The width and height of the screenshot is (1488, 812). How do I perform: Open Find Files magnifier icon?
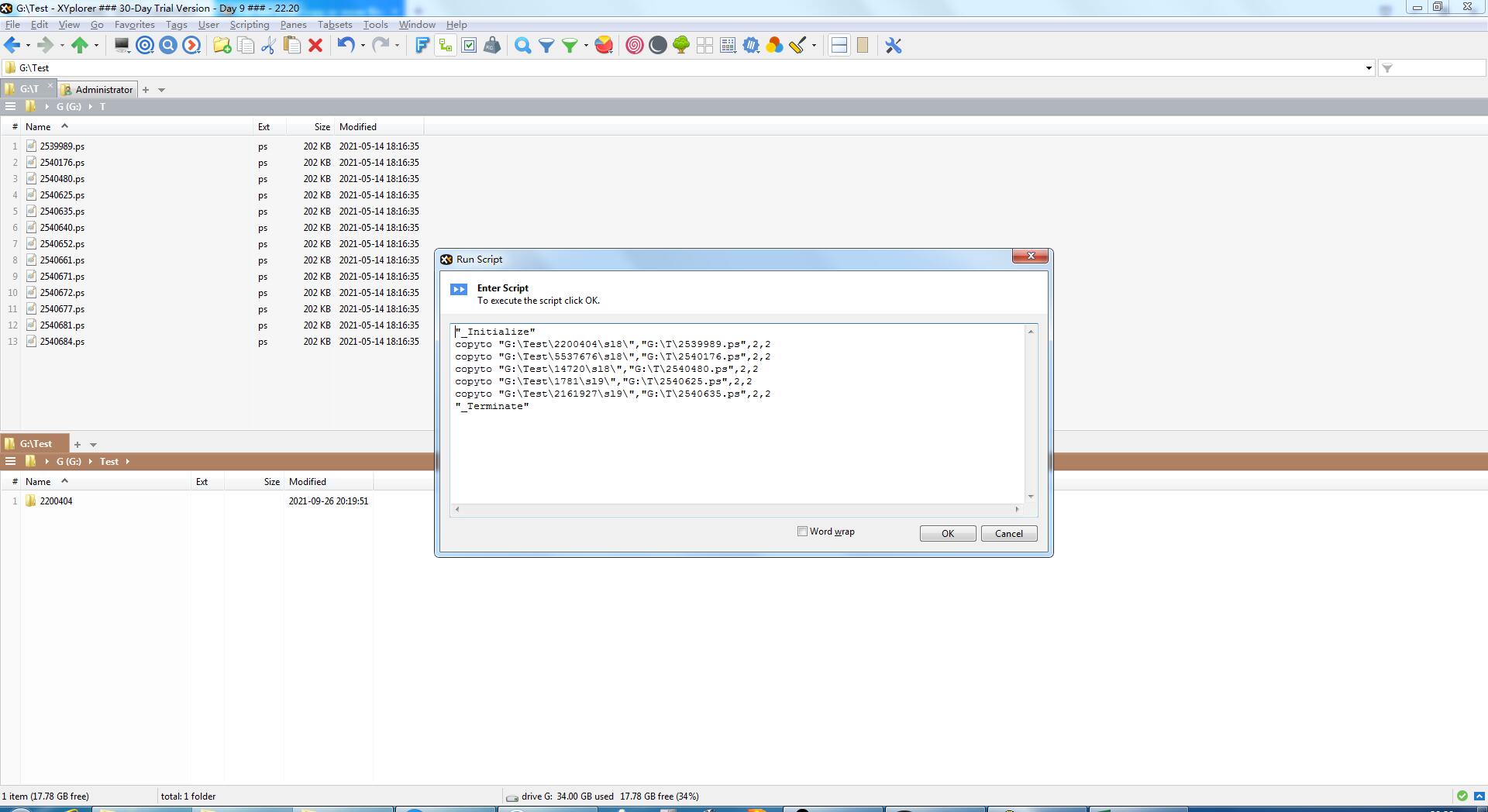(523, 46)
